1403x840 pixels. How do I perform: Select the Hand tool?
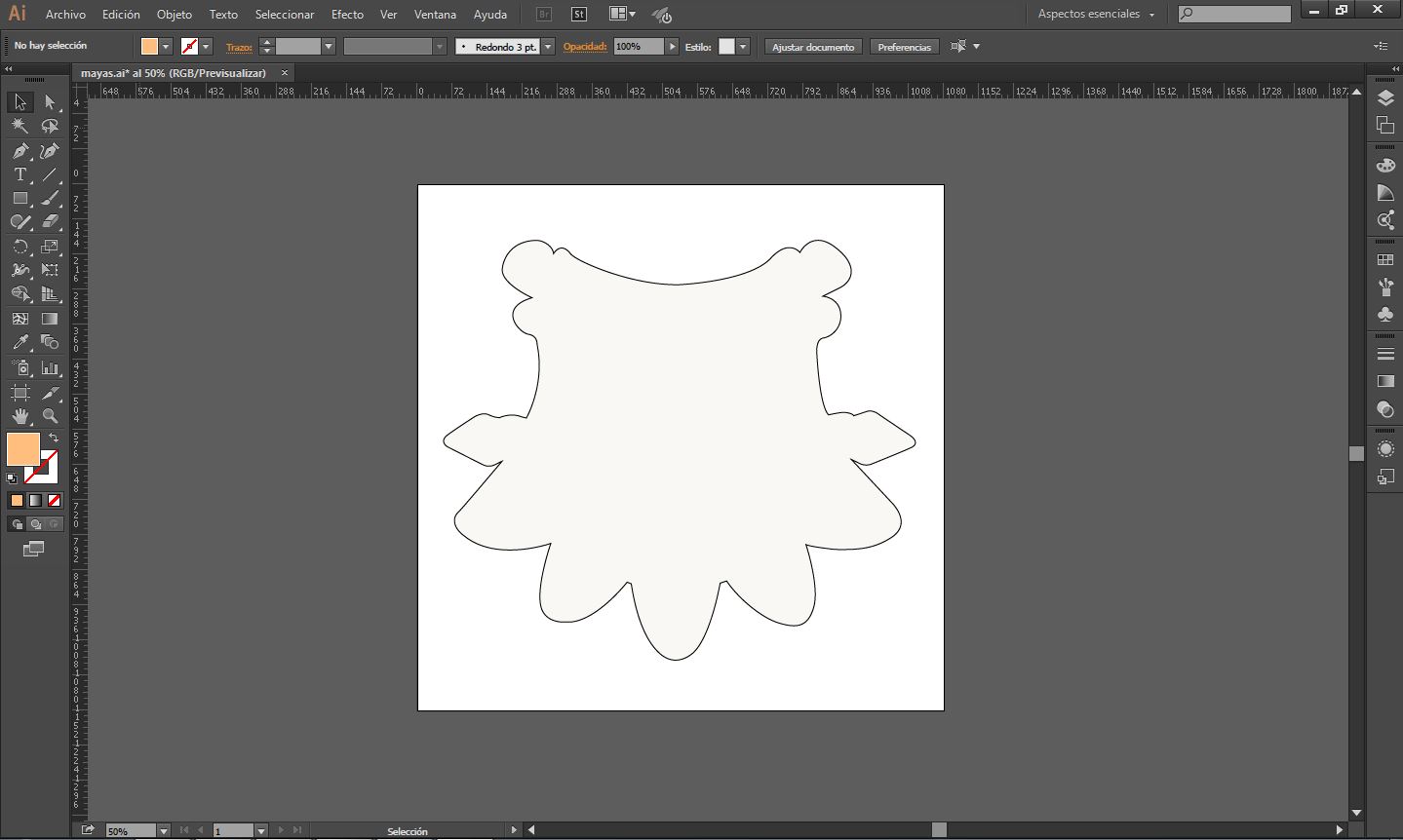(x=19, y=416)
